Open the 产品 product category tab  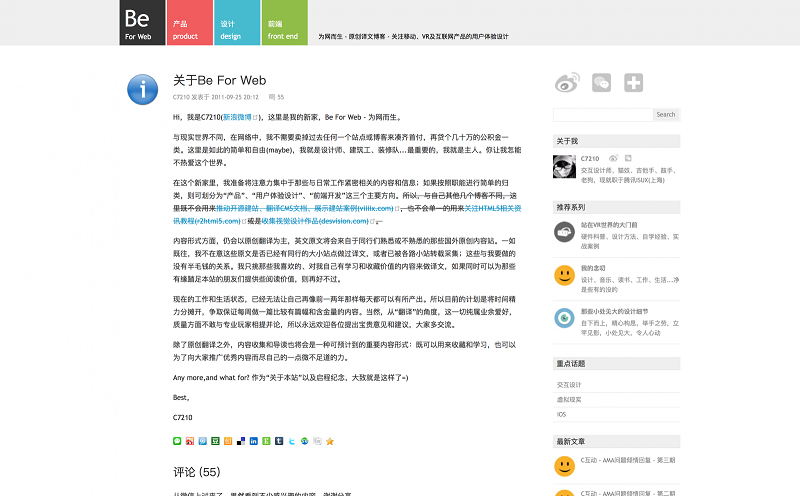point(190,22)
